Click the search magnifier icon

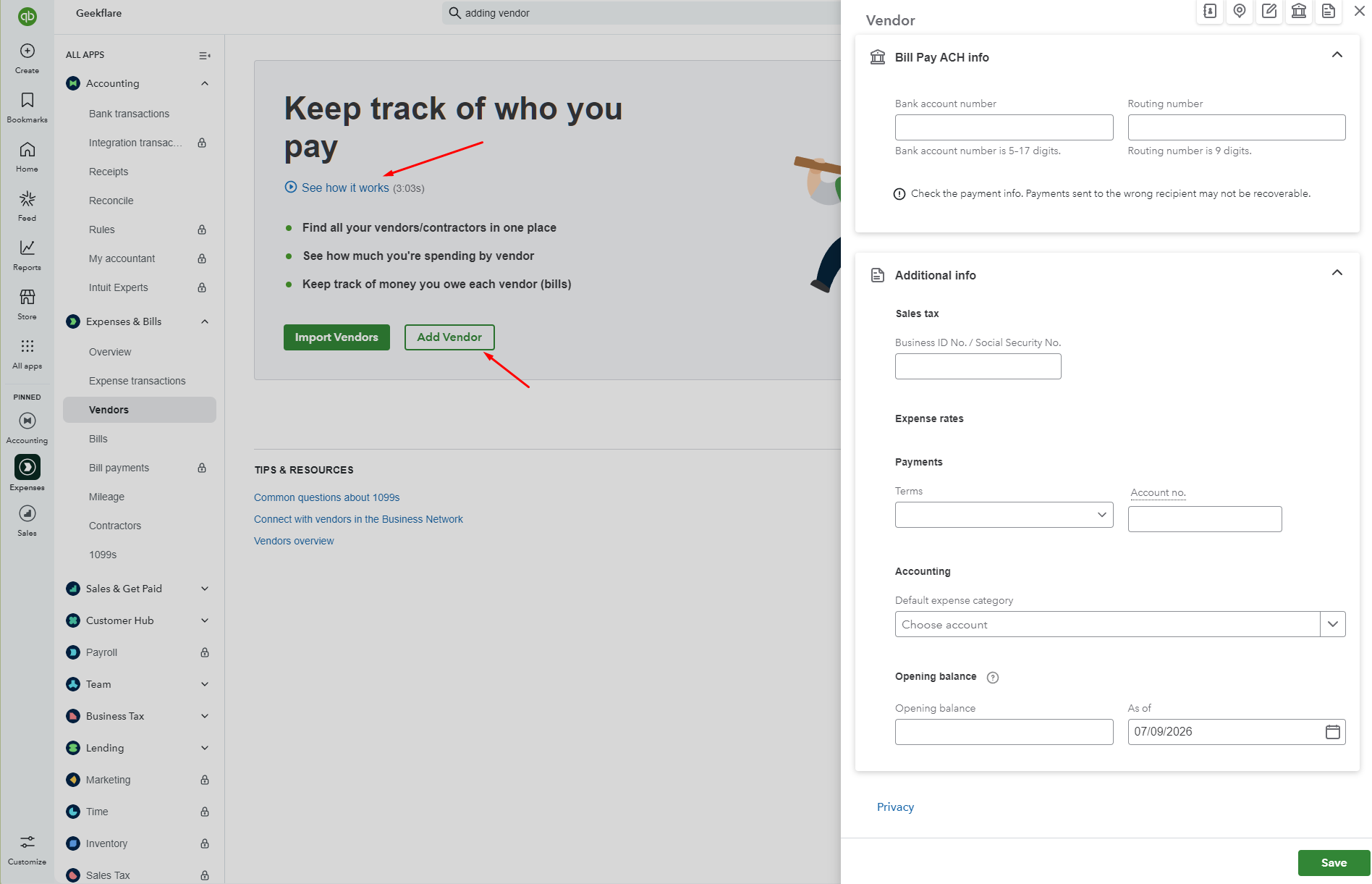coord(454,13)
